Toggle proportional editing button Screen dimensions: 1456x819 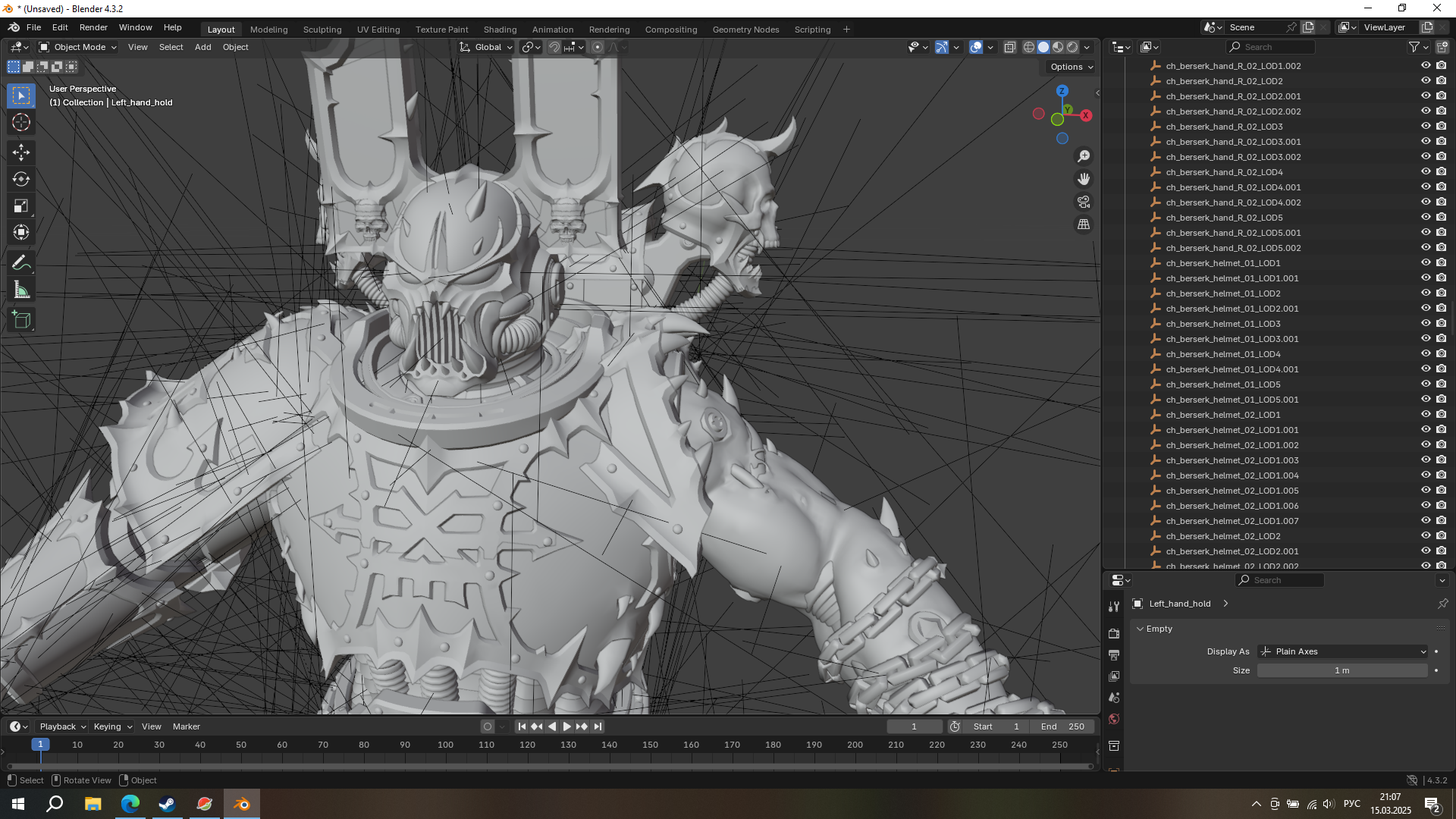(x=598, y=47)
